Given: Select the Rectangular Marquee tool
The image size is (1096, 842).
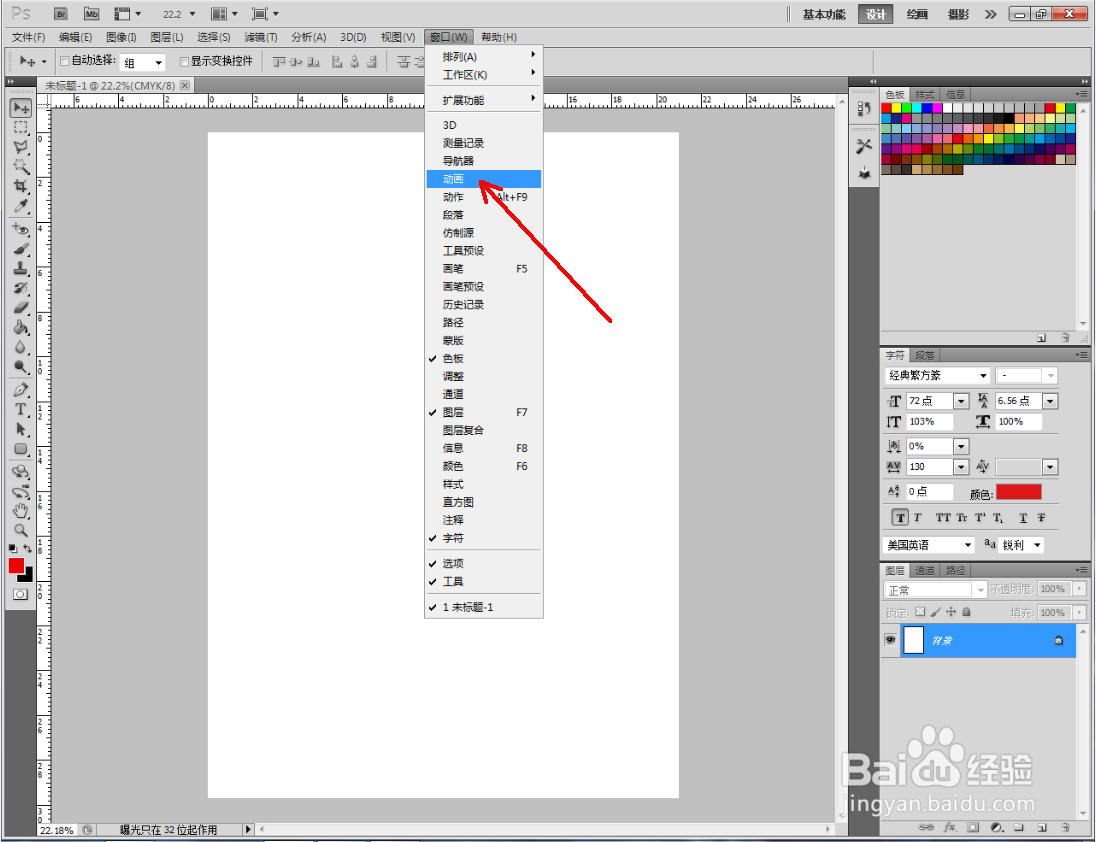Looking at the screenshot, I should pyautogui.click(x=21, y=127).
